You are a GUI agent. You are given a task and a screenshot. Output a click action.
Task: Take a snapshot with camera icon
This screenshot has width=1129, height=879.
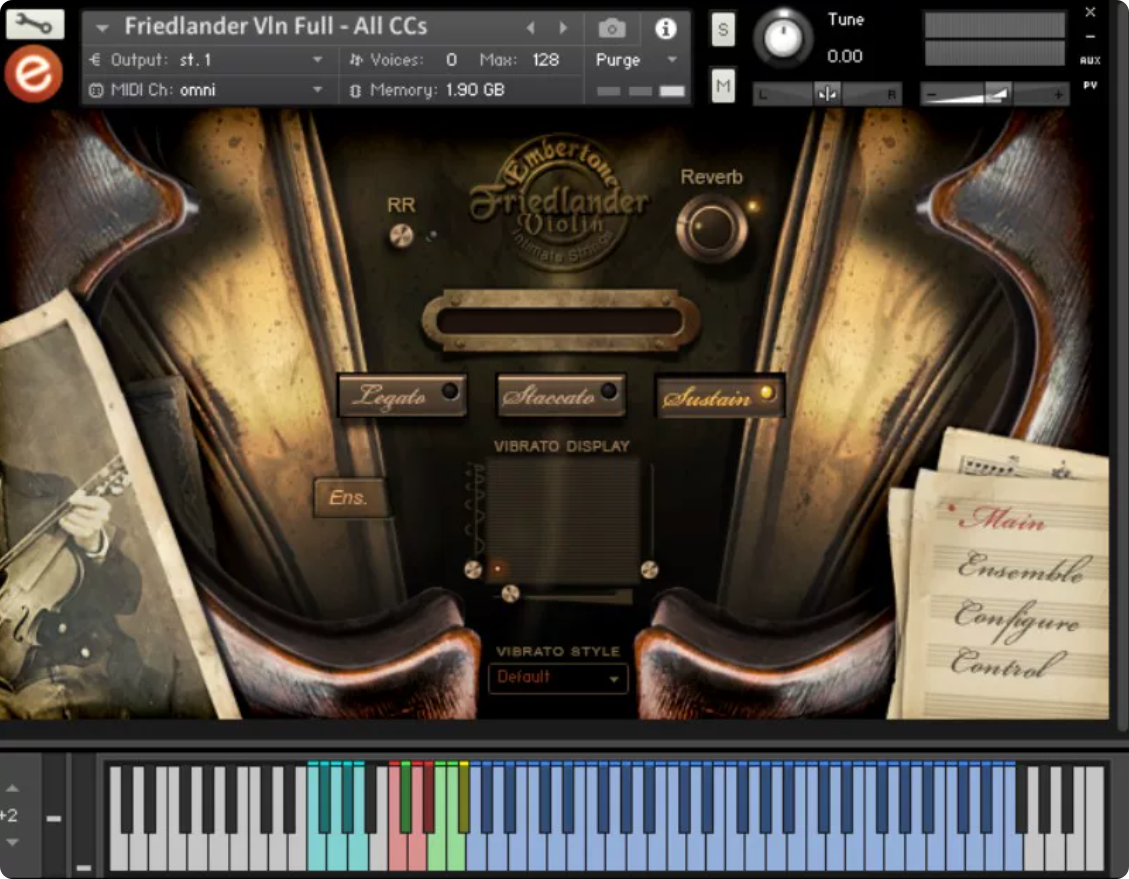point(612,28)
